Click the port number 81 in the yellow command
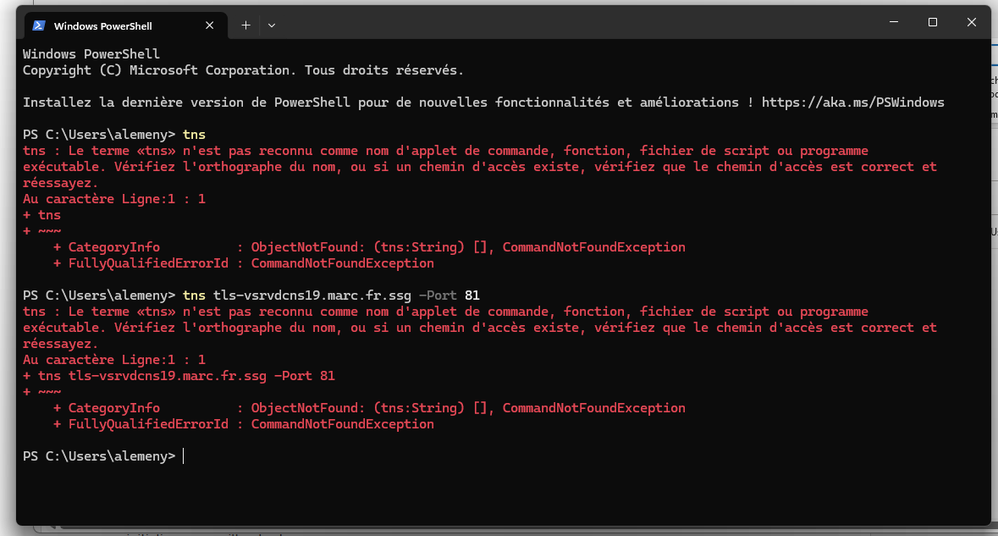This screenshot has width=998, height=536. 472,295
